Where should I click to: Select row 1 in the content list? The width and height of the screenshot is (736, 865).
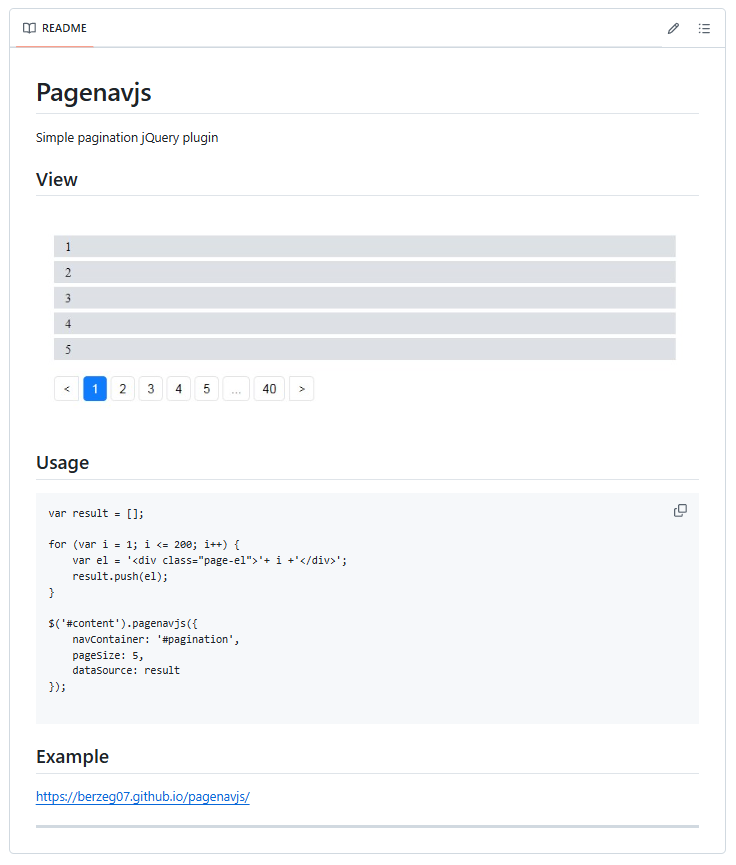pos(364,246)
